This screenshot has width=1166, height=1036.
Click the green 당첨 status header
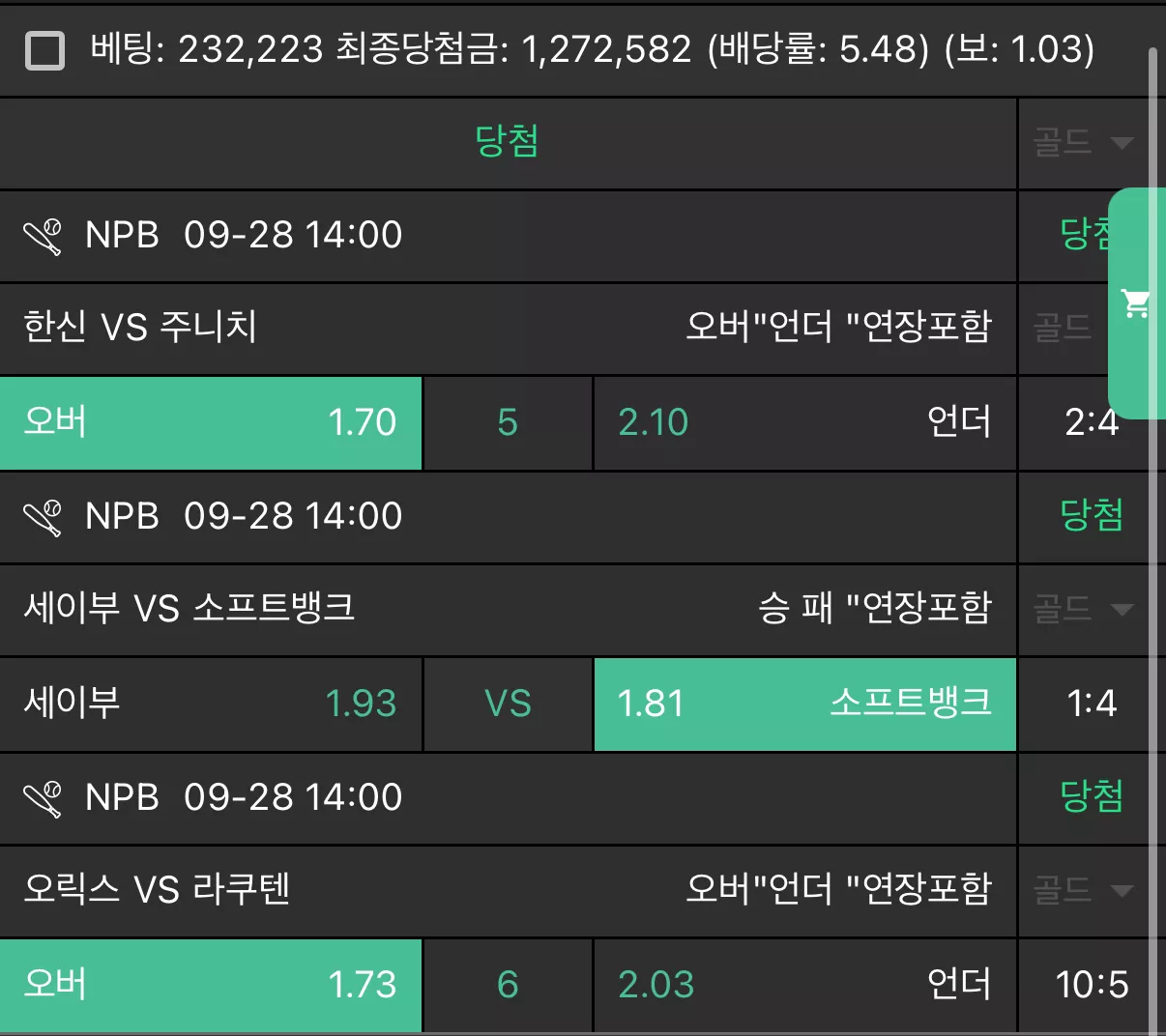pos(507,142)
